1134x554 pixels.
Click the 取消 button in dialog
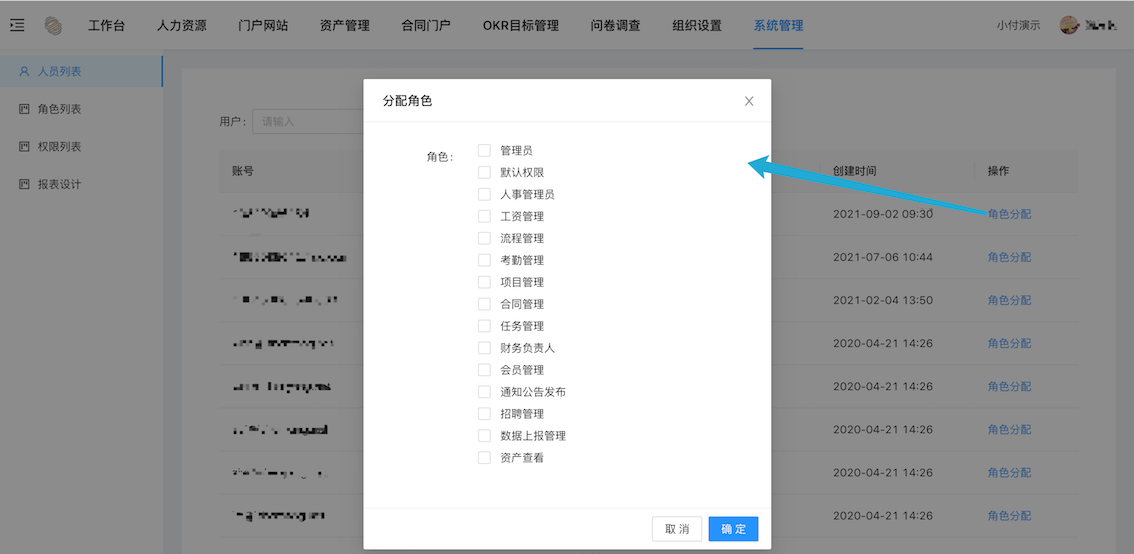click(x=677, y=529)
